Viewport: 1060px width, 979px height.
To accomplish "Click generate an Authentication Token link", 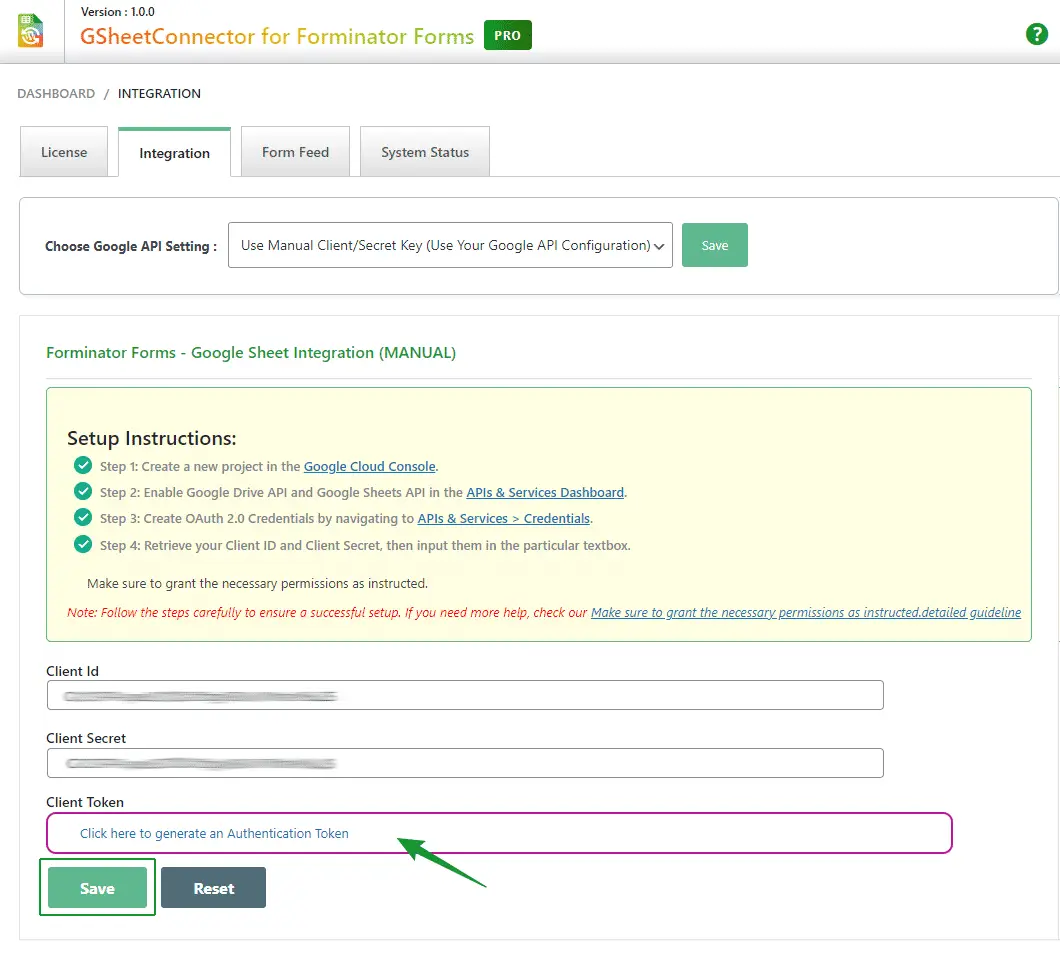I will (214, 833).
